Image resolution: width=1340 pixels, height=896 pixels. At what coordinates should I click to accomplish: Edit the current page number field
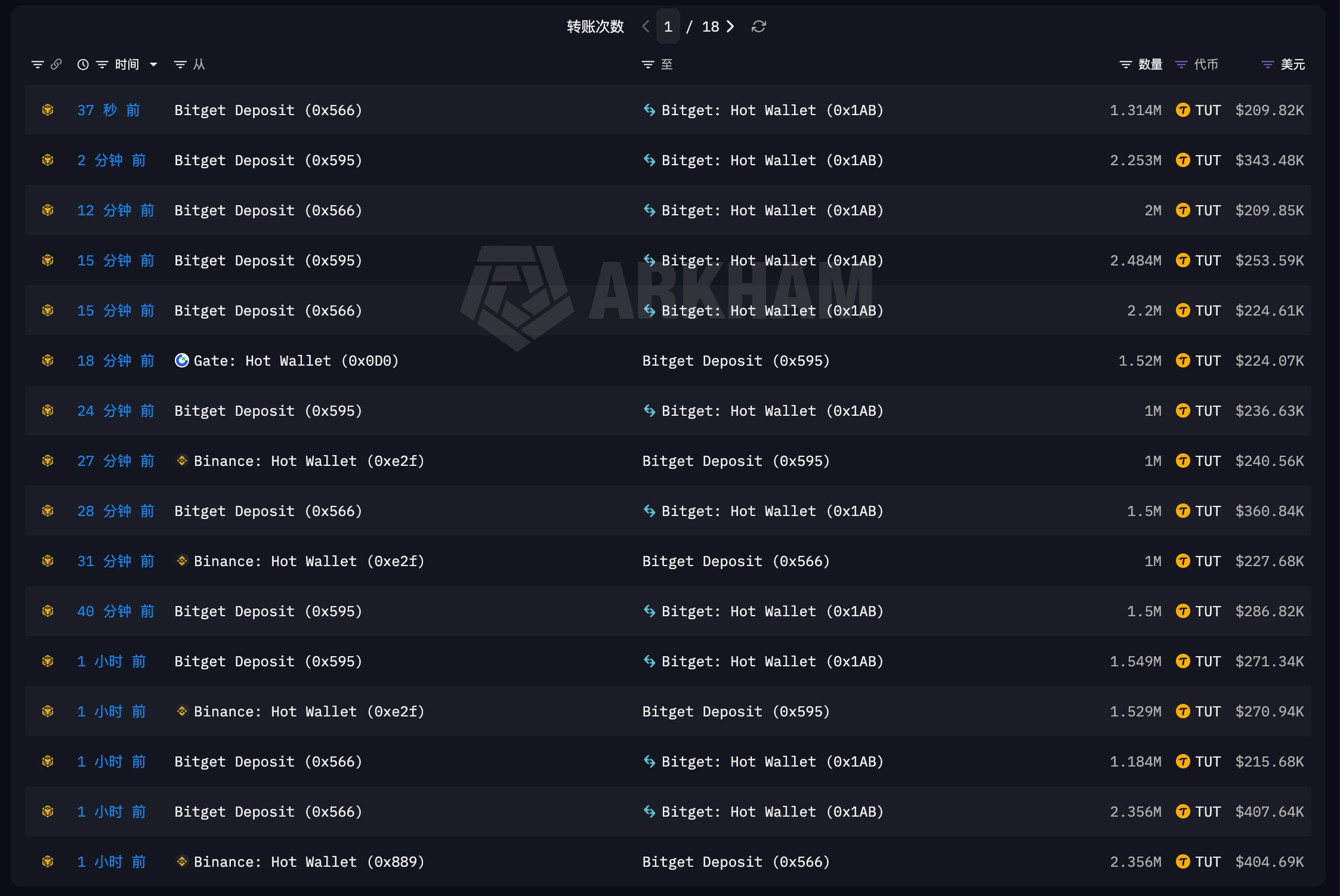668,27
